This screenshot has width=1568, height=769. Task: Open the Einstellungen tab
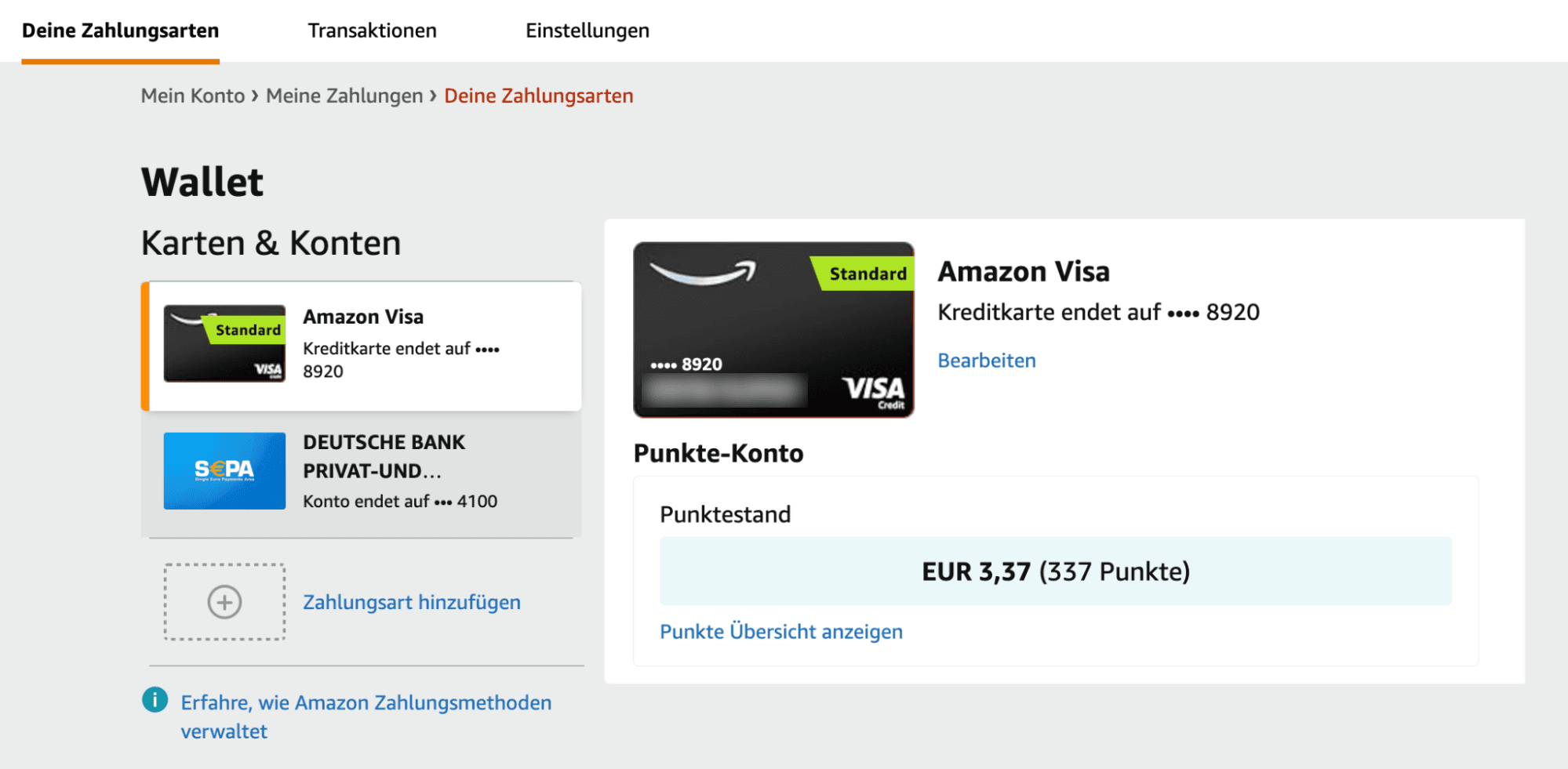pyautogui.click(x=587, y=31)
